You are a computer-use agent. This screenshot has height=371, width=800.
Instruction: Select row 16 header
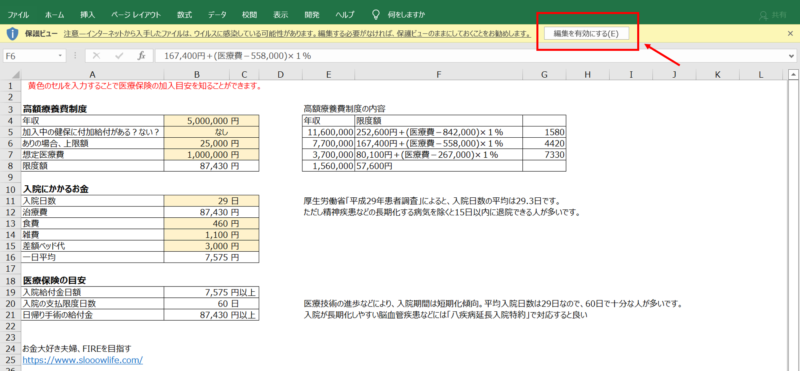point(10,257)
